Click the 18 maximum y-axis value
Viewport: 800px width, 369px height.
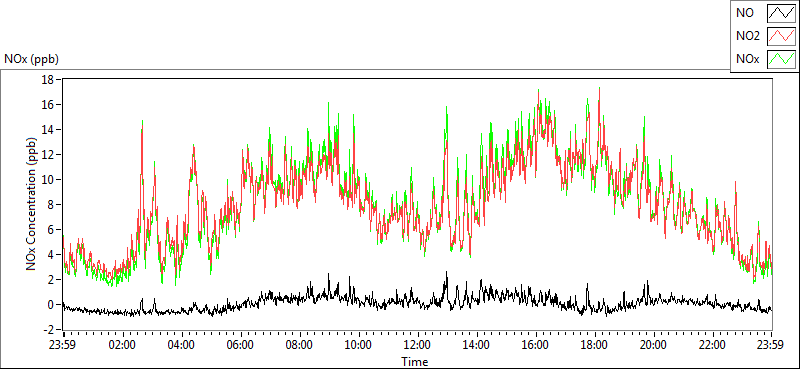pos(49,80)
